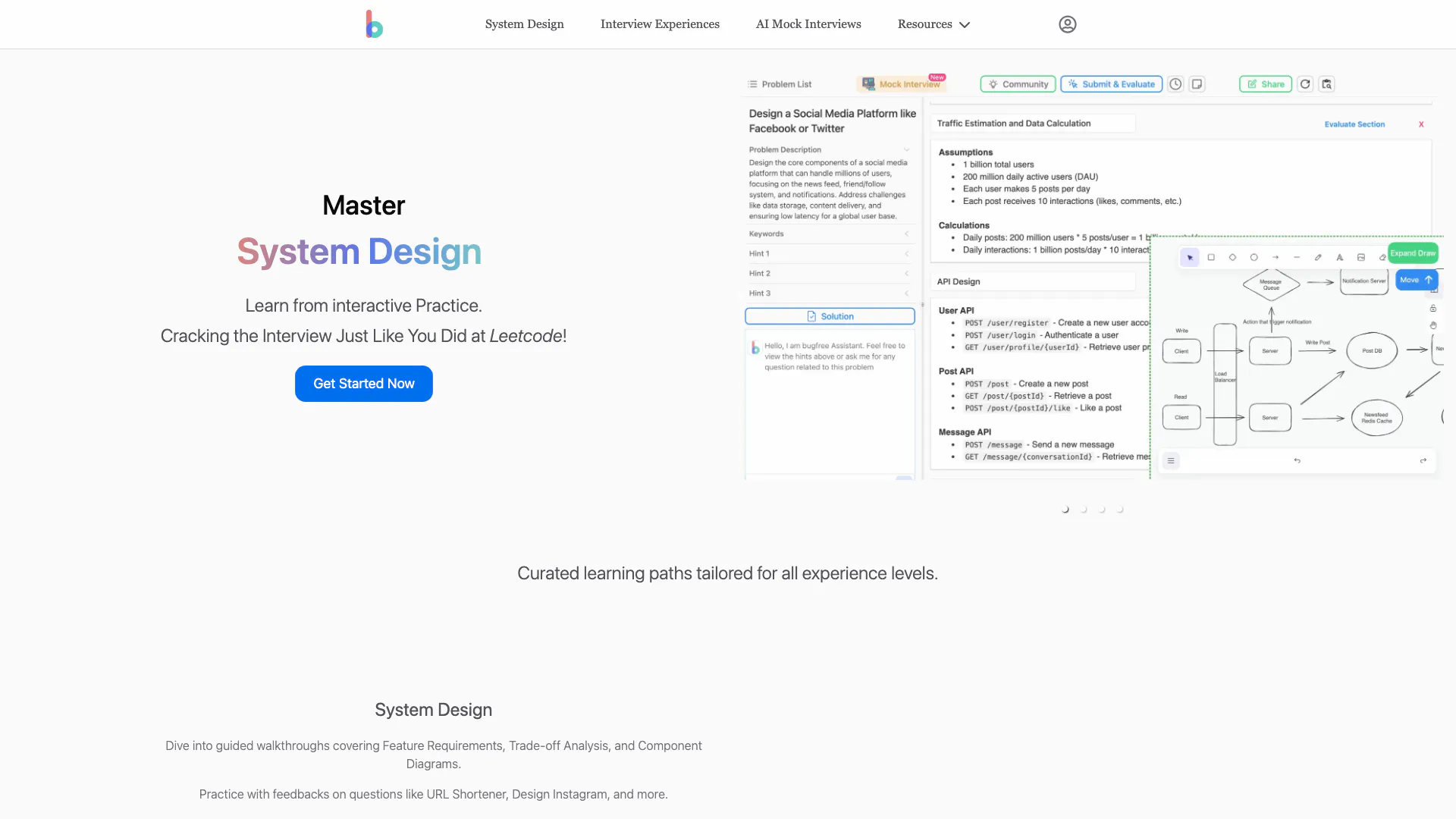Click the undo arrow below the diagram

1297,460
